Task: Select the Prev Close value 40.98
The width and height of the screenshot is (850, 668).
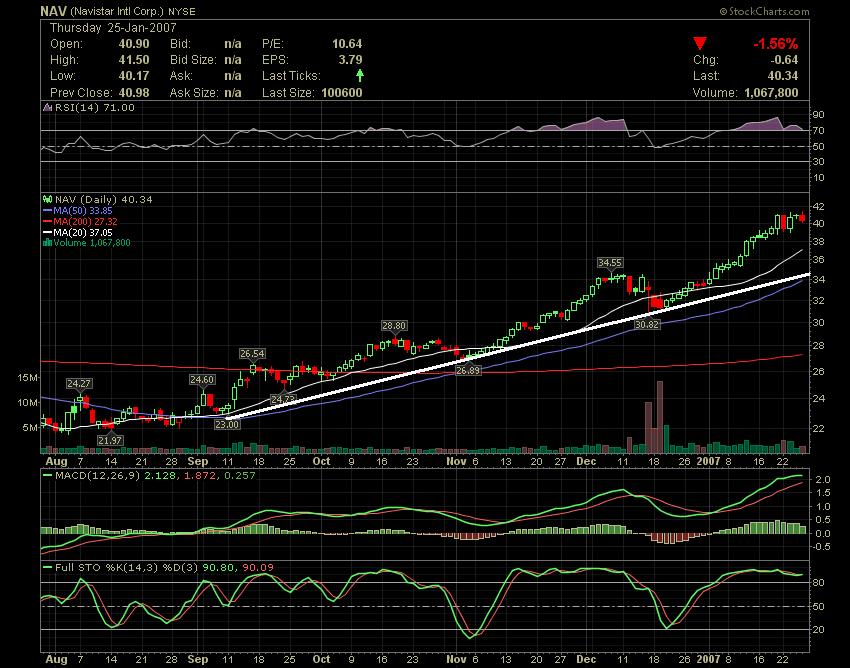Action: pos(134,93)
